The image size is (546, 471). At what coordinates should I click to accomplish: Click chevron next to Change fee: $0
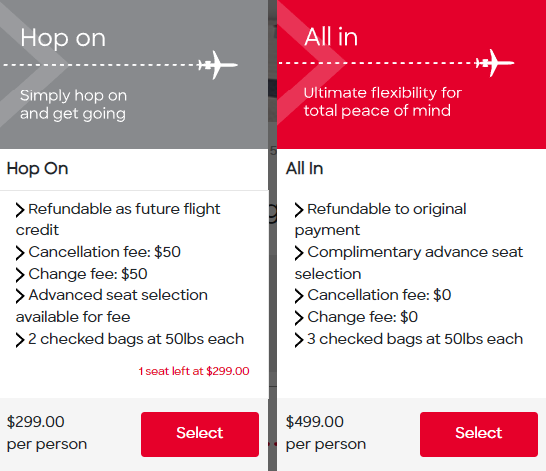coord(299,318)
